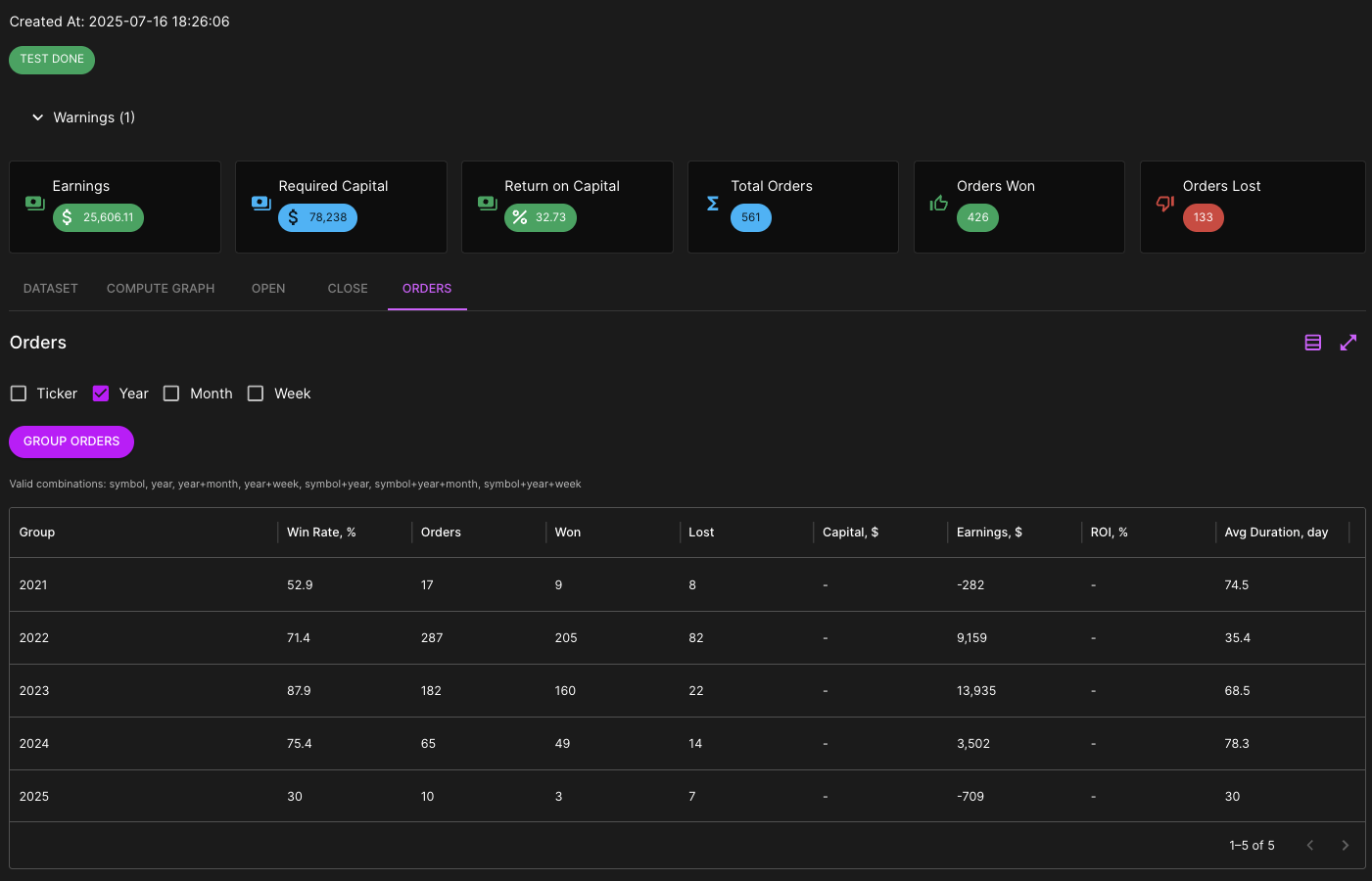Expand the Orders panel to fullscreen

[1348, 343]
